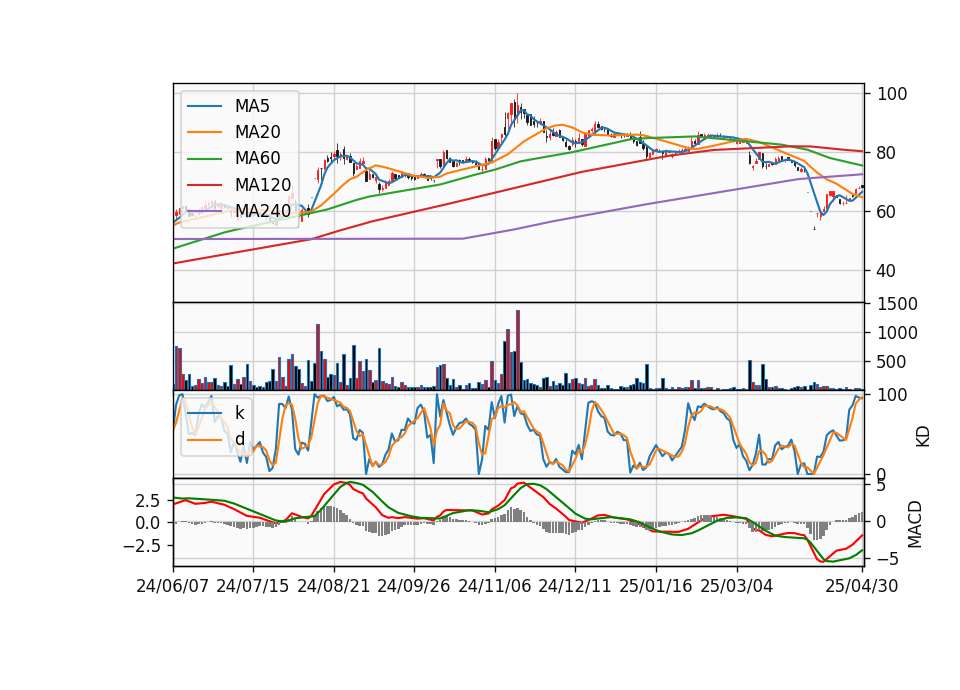Click the MA60 legend label
The height and width of the screenshot is (690, 960).
pos(257,159)
